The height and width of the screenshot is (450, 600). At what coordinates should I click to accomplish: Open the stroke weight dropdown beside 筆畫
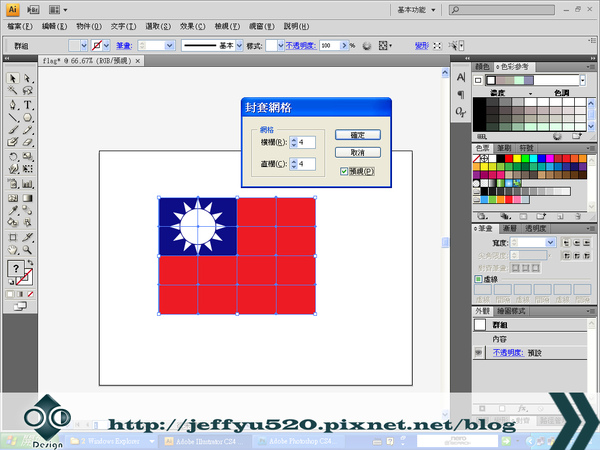pyautogui.click(x=170, y=46)
